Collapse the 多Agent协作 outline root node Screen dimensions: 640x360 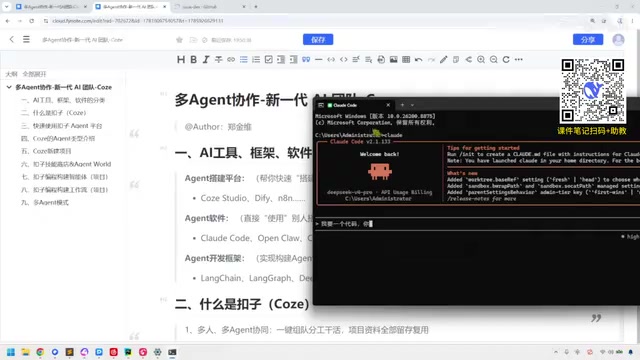9,87
